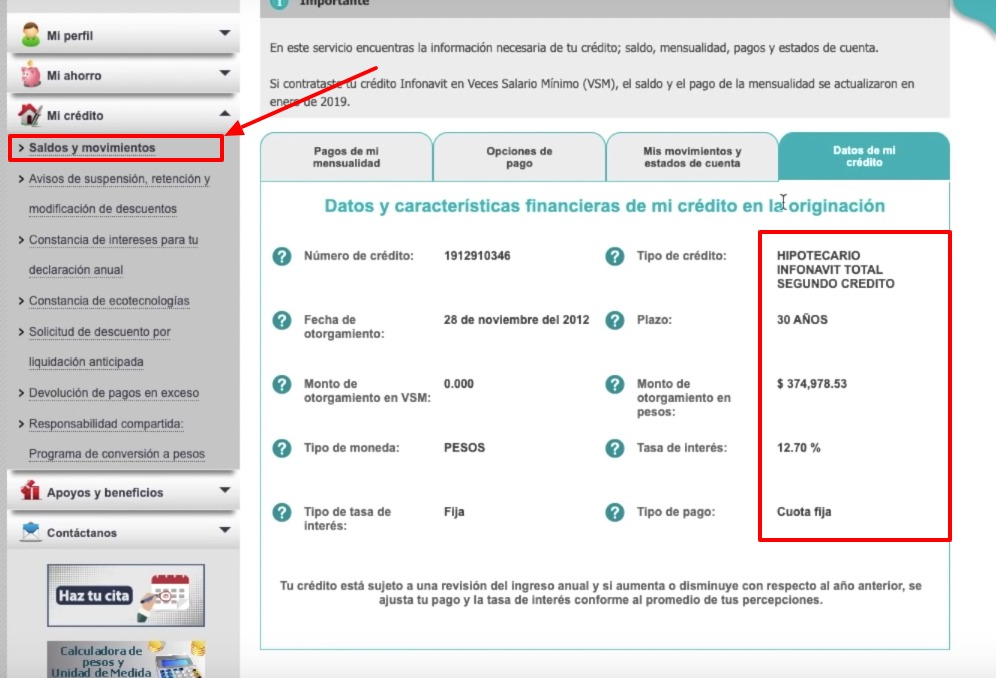This screenshot has width=996, height=678.
Task: Click the Cuota fija payment type value
Action: pyautogui.click(x=804, y=512)
